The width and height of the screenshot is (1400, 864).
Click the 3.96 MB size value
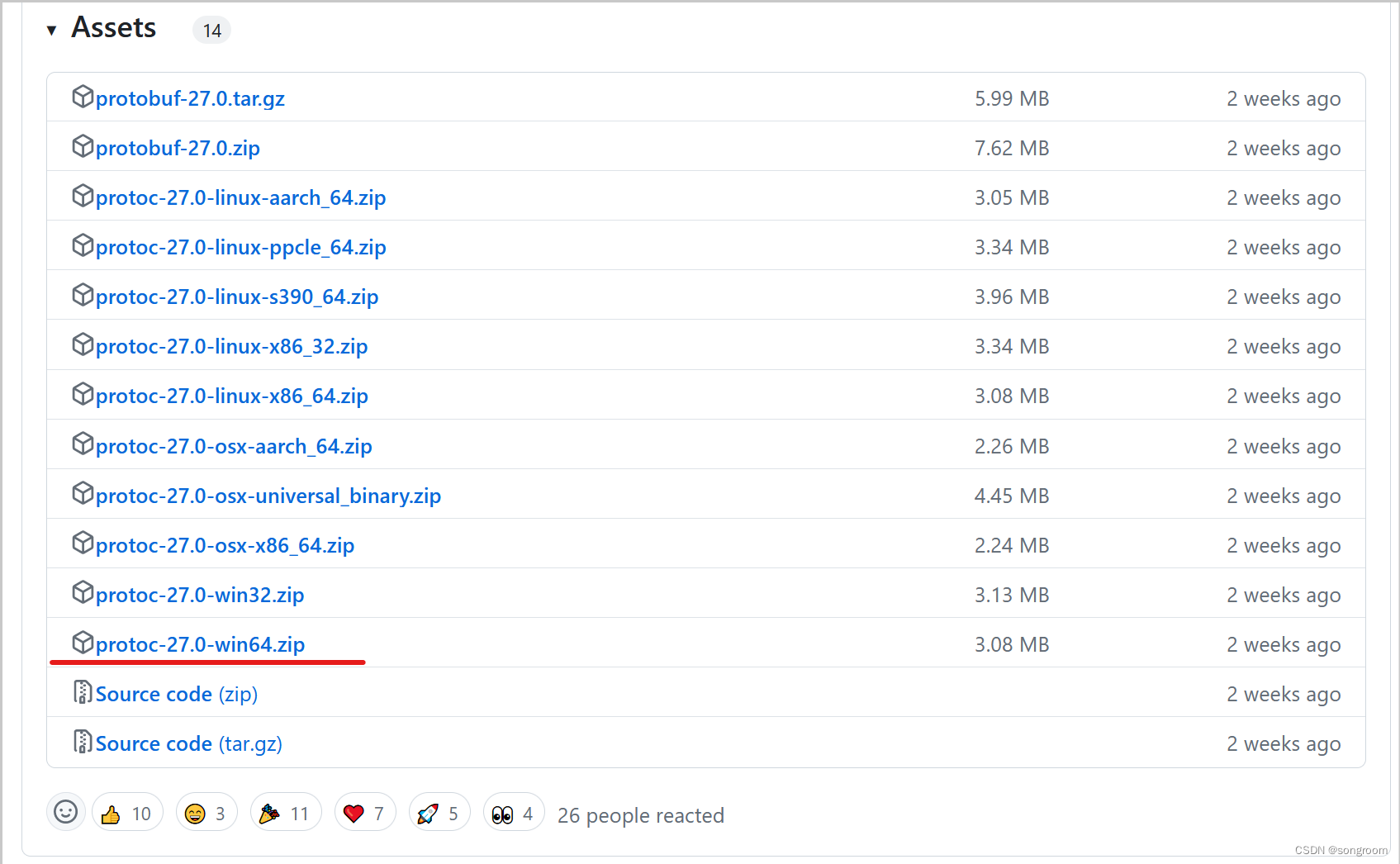click(1012, 297)
